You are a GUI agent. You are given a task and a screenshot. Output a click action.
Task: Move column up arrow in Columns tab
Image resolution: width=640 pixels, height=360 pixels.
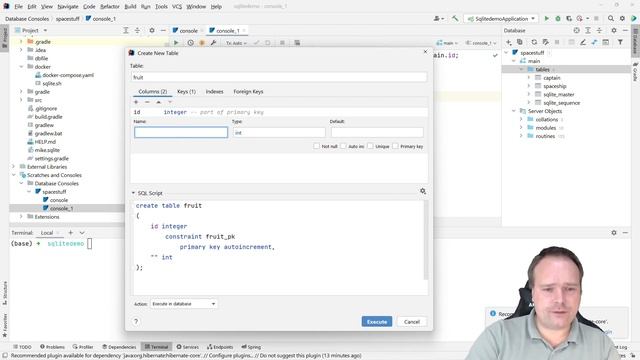pos(158,102)
